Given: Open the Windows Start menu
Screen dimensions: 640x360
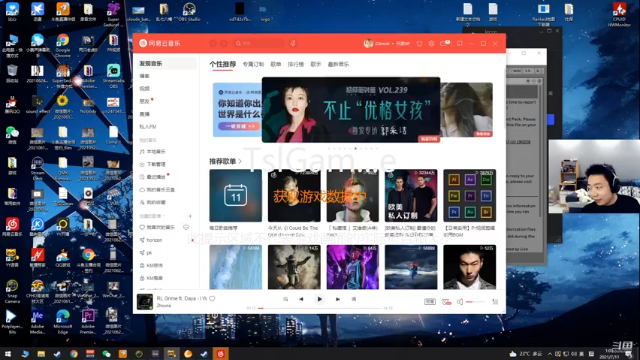Looking at the screenshot, I should (x=7, y=354).
